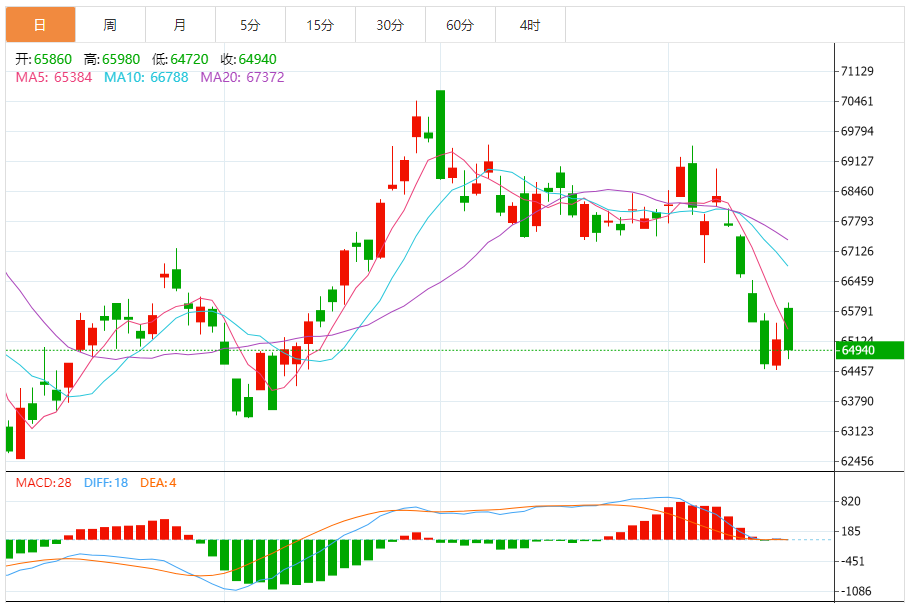
Task: Switch to the 周 weekly tab
Action: tap(110, 25)
